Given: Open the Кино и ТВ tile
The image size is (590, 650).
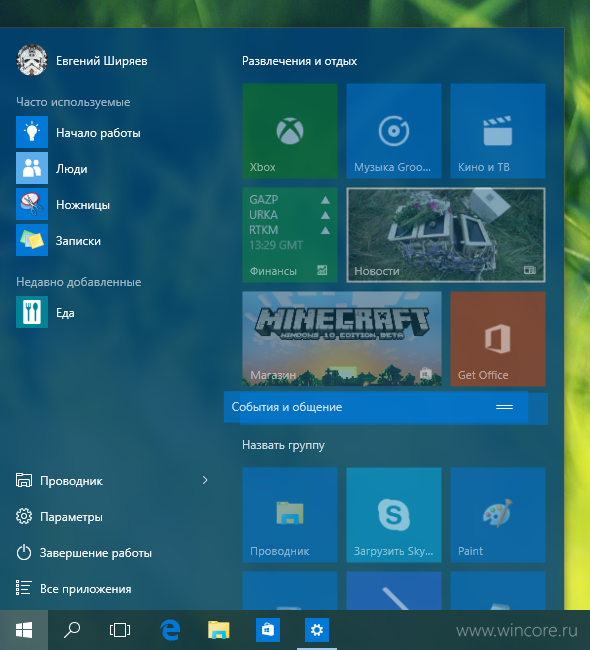Looking at the screenshot, I should tap(498, 131).
